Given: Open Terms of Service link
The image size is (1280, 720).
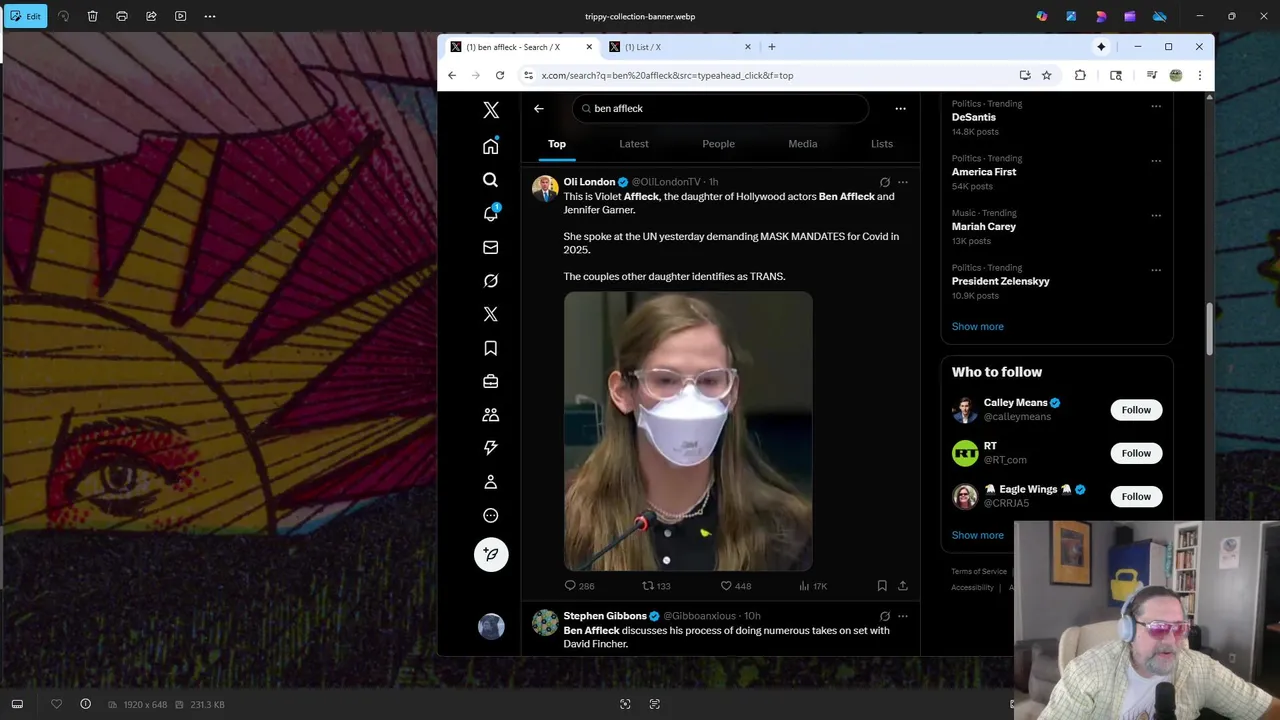Looking at the screenshot, I should coord(978,572).
